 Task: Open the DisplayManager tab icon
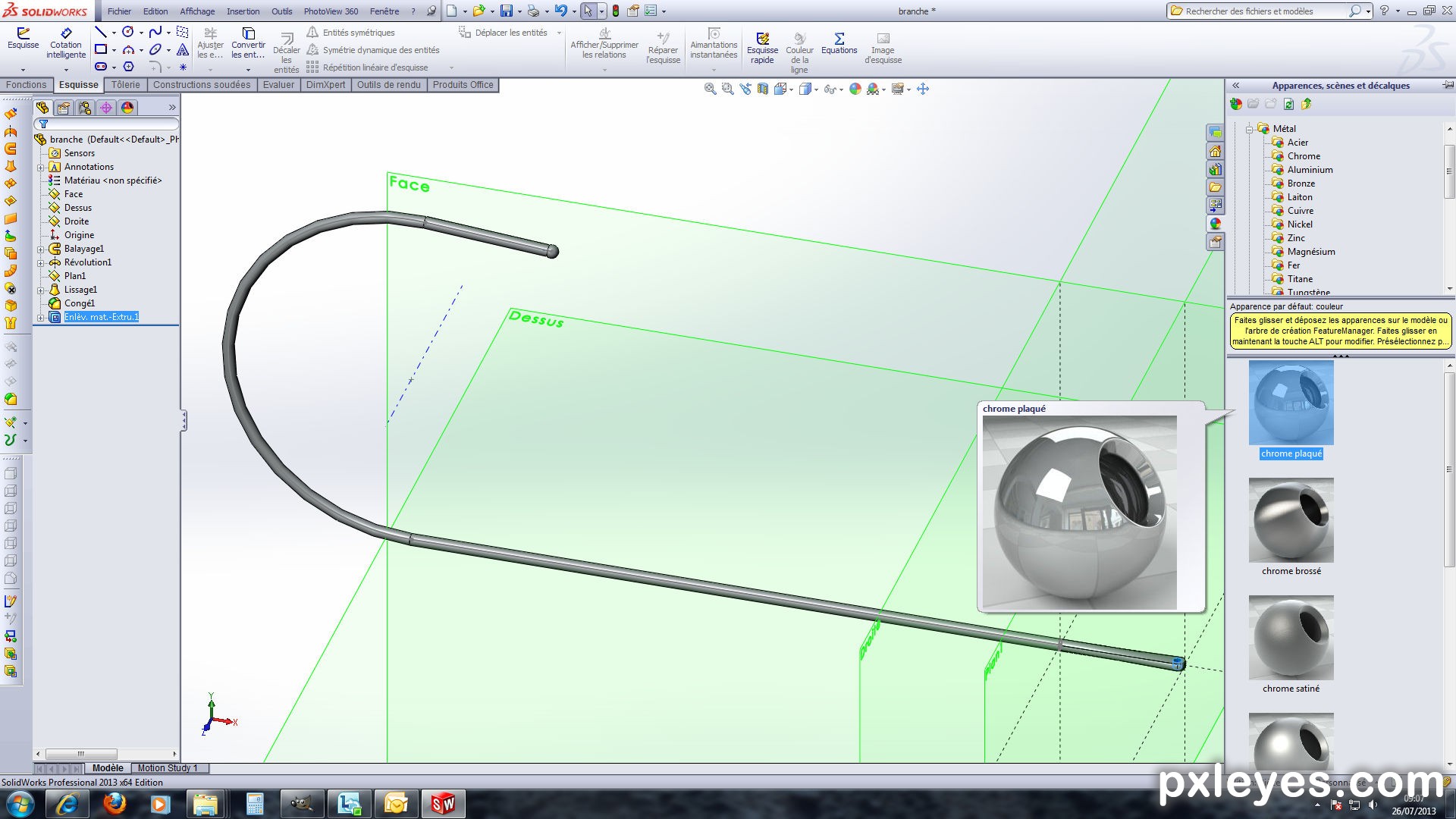pyautogui.click(x=127, y=108)
